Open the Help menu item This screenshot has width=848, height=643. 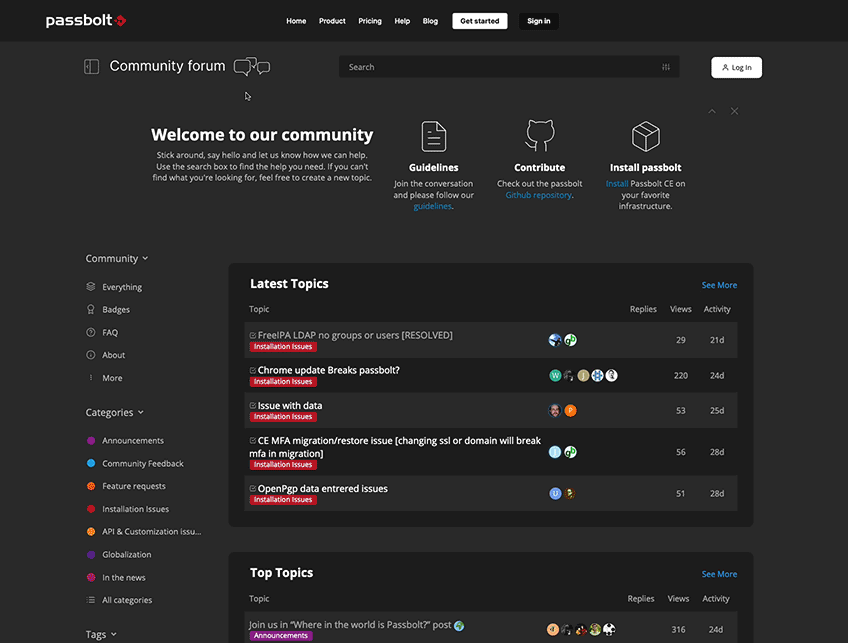point(402,21)
